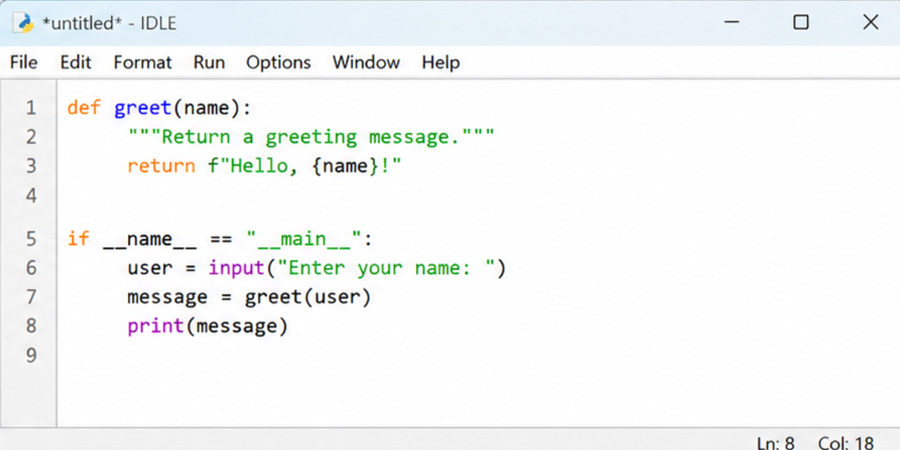Open the Help menu

click(x=441, y=62)
